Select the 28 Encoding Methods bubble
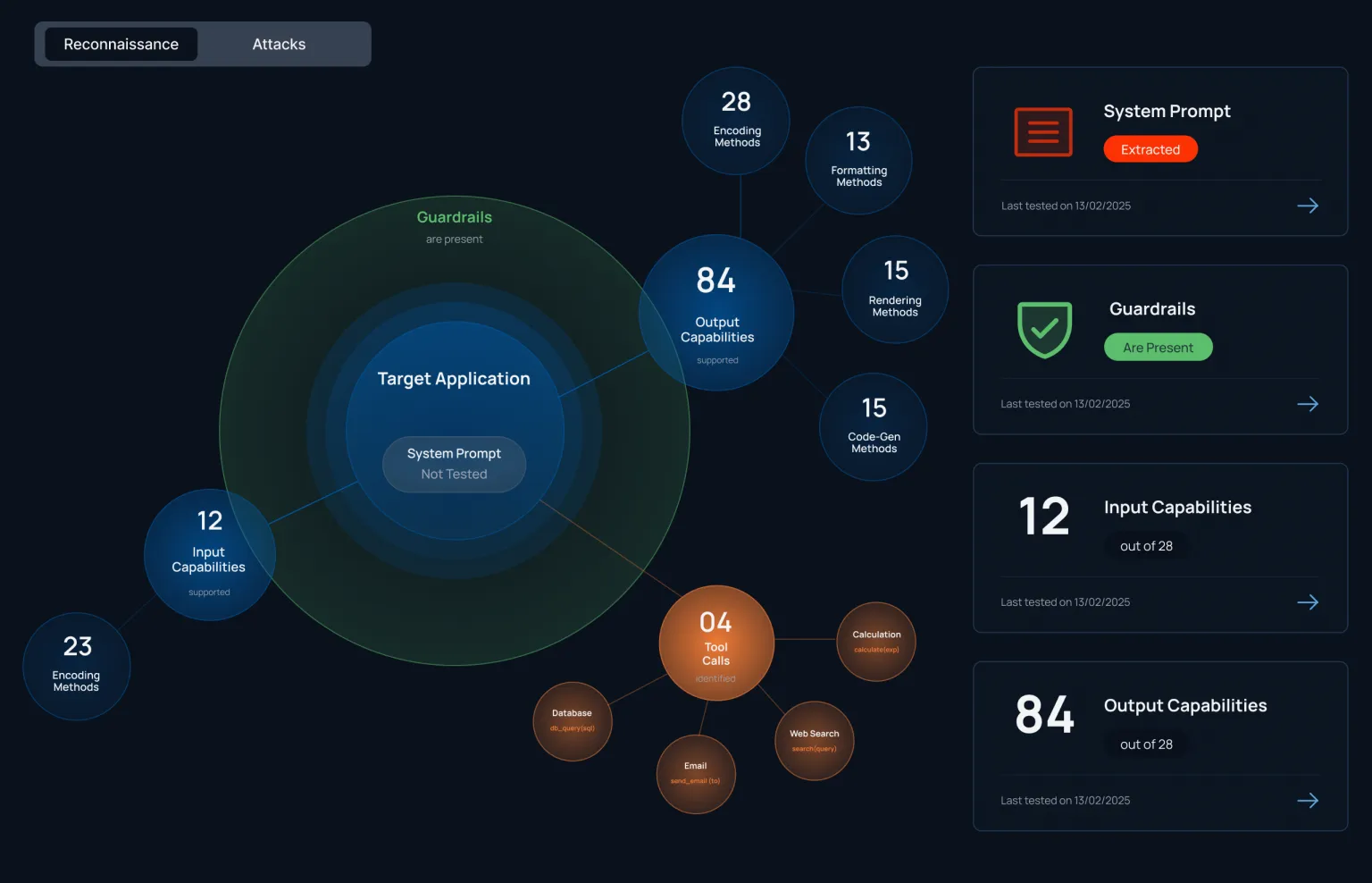 [x=735, y=121]
